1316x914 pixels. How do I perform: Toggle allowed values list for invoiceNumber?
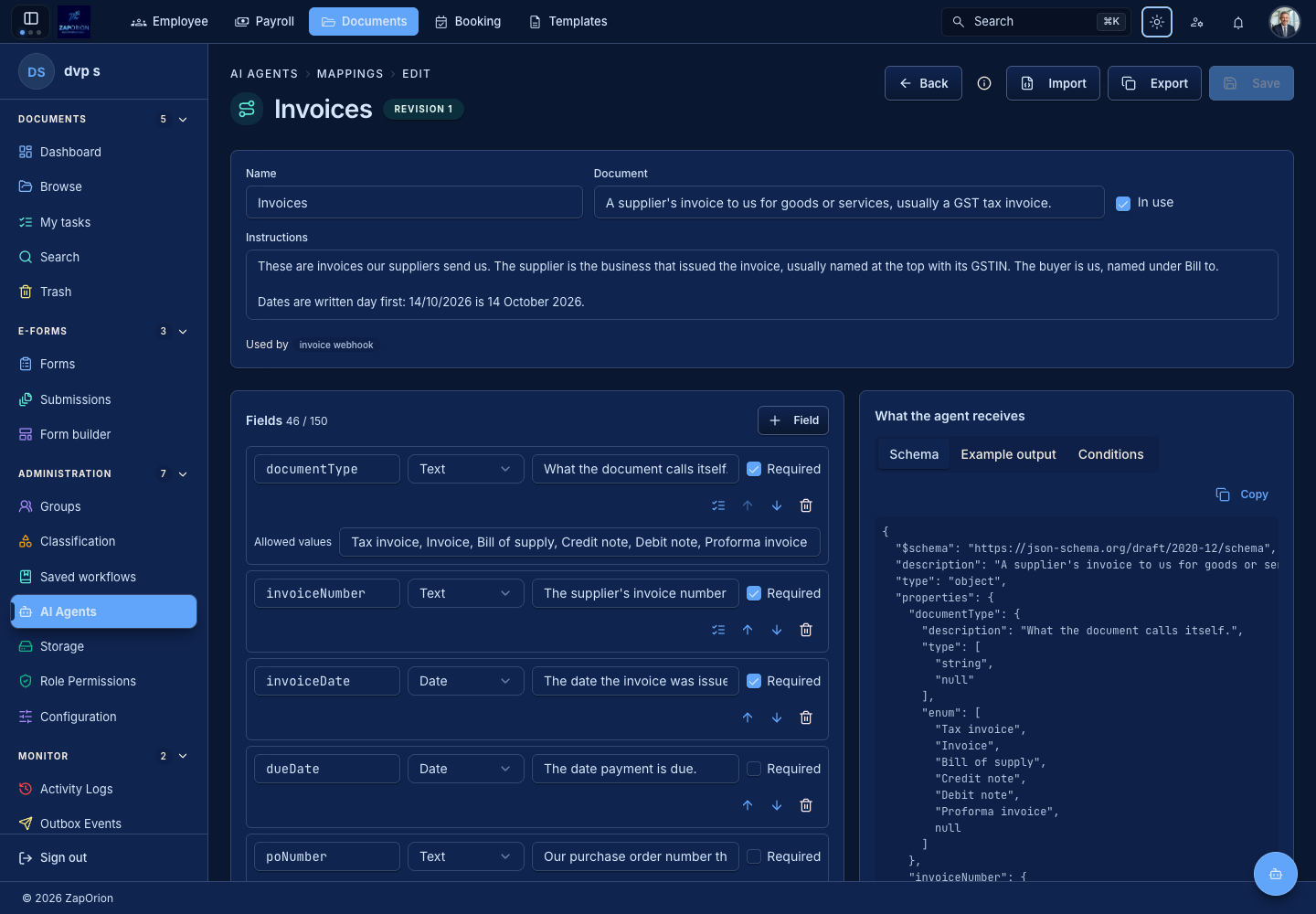point(718,630)
